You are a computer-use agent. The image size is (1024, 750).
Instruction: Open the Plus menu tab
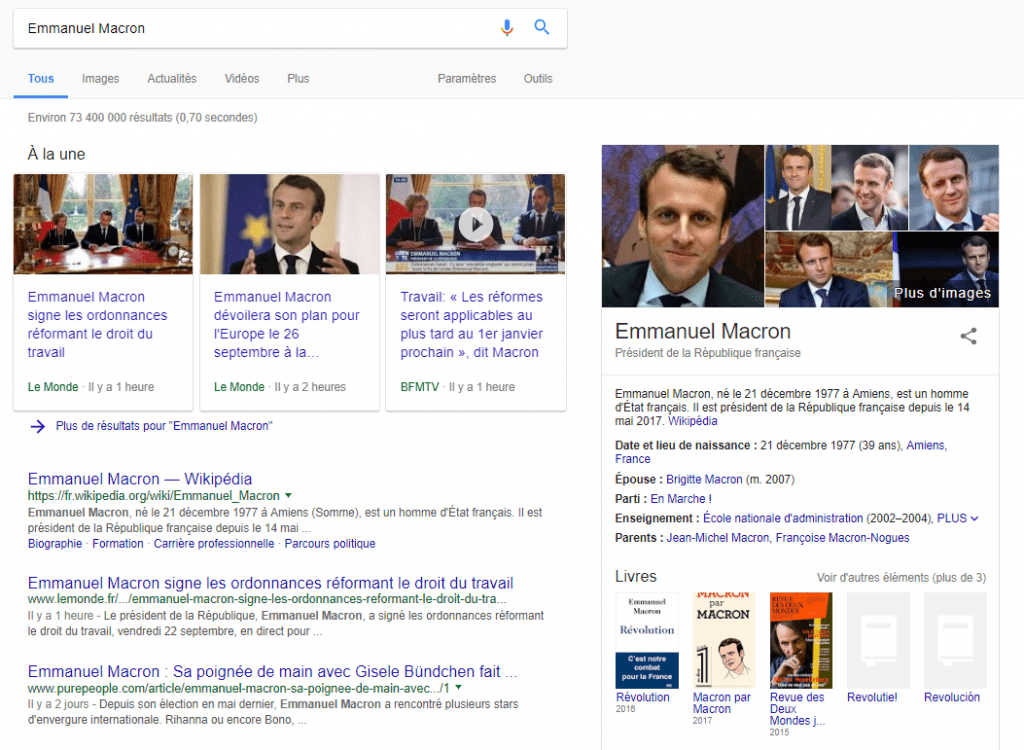pos(298,78)
